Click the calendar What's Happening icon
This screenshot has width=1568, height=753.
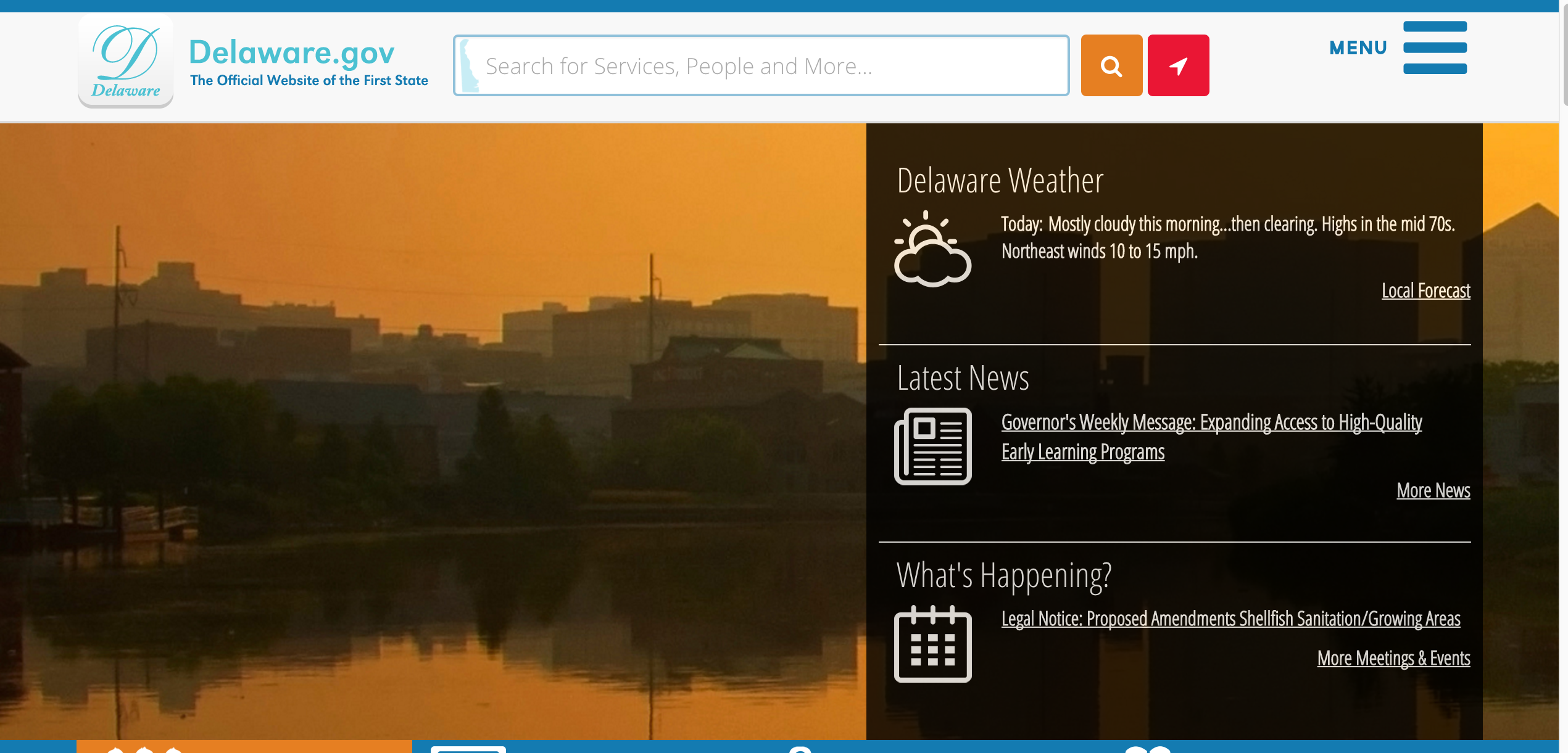point(932,644)
